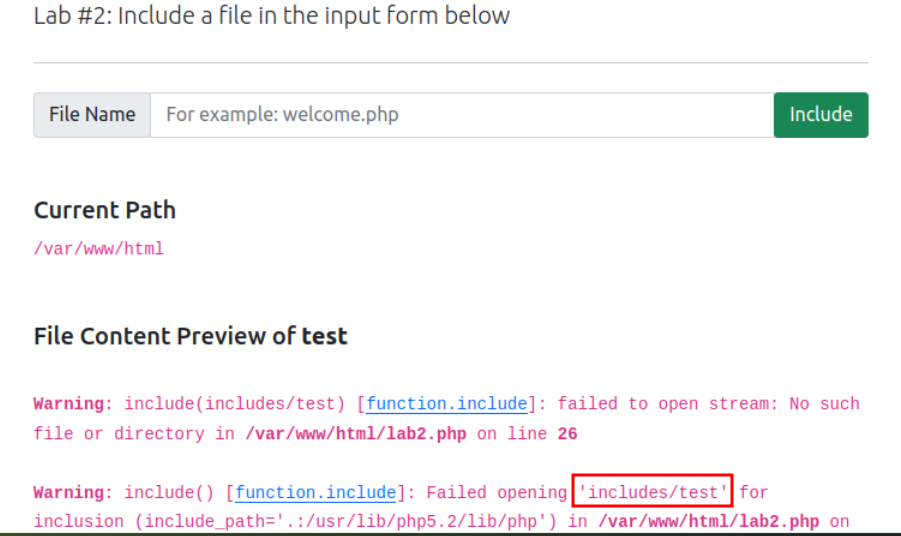This screenshot has height=536, width=901.
Task: Click the Current Path heading
Action: pyautogui.click(x=105, y=210)
